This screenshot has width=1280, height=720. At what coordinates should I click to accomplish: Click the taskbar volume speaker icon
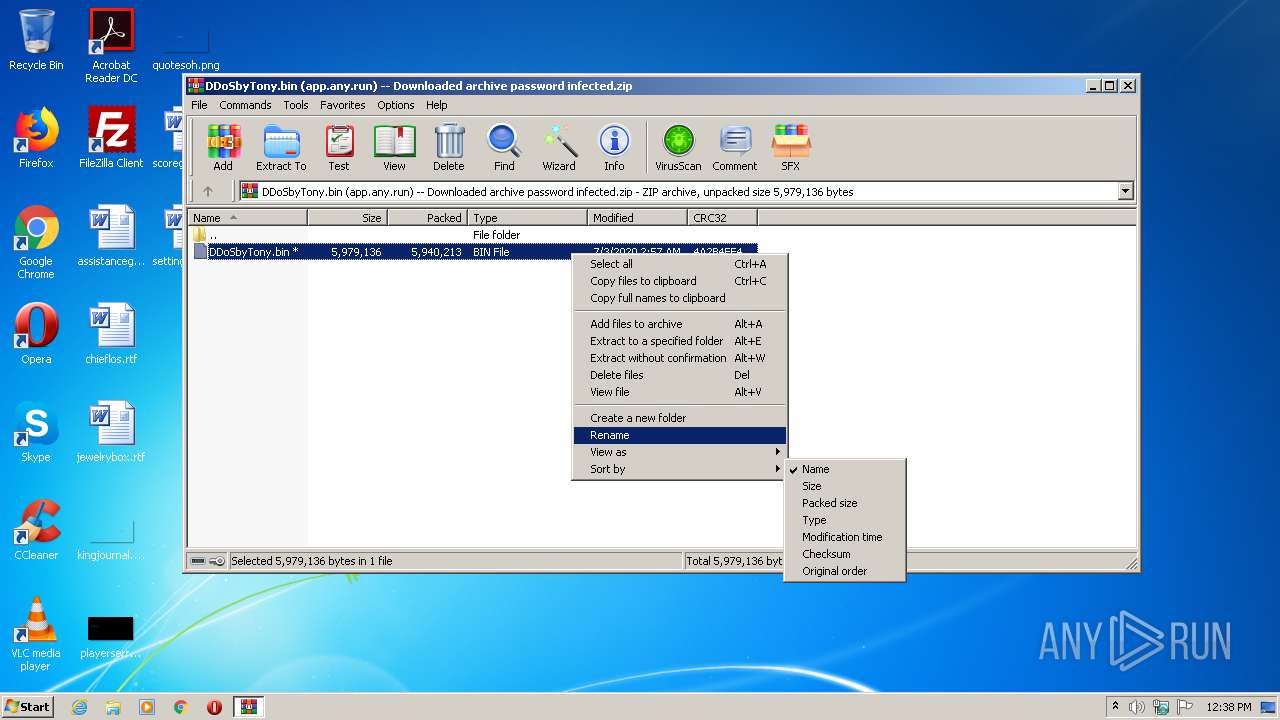pyautogui.click(x=1137, y=707)
